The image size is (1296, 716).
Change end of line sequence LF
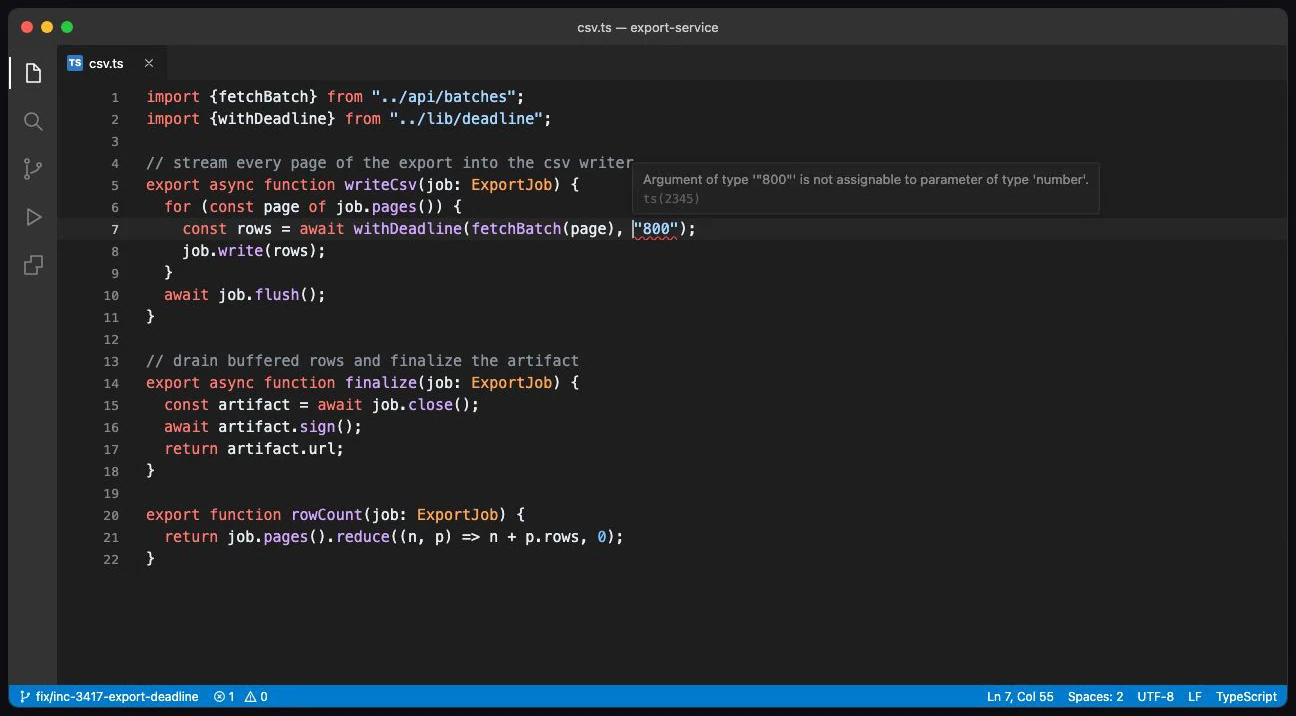pos(1195,696)
